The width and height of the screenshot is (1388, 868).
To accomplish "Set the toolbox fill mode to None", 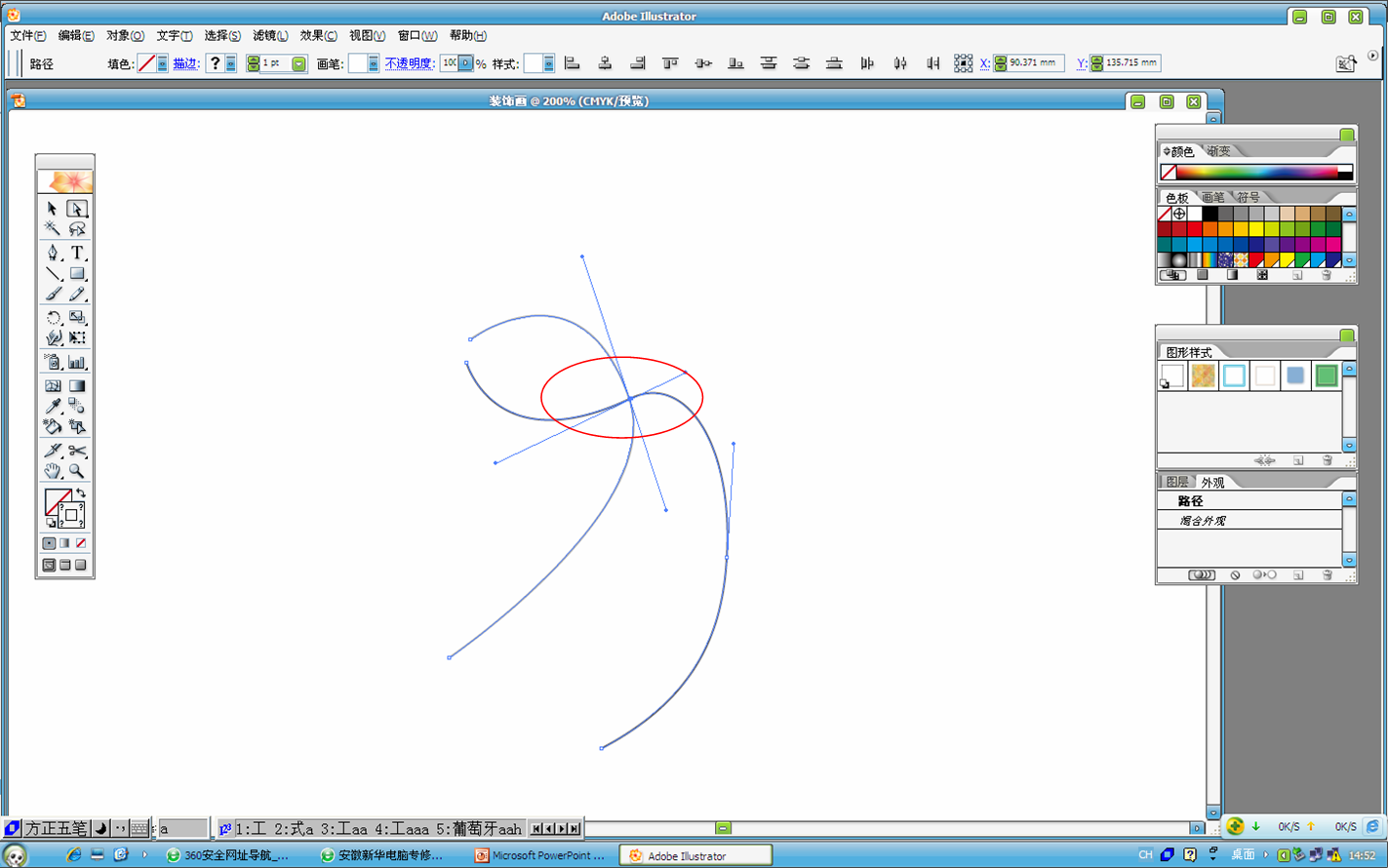I will [x=81, y=543].
